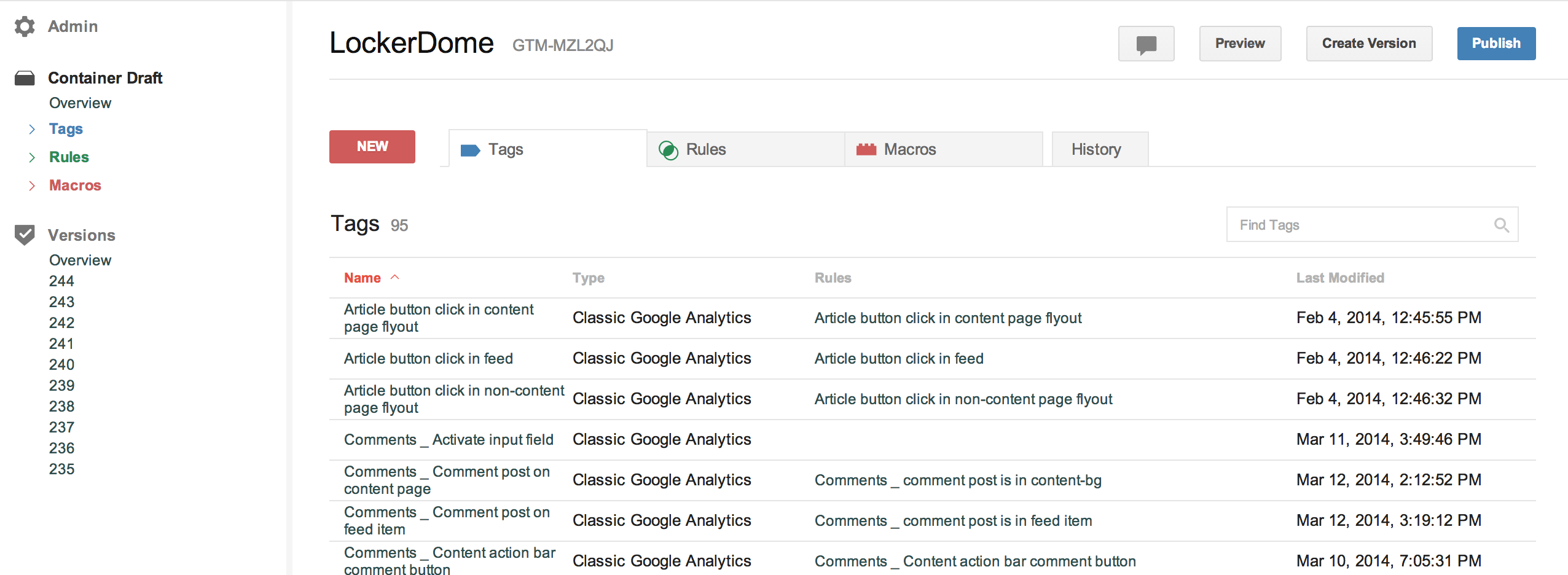Open rule 'Comments _ comment post is in content-bg'
This screenshot has width=1568, height=575.
(958, 480)
